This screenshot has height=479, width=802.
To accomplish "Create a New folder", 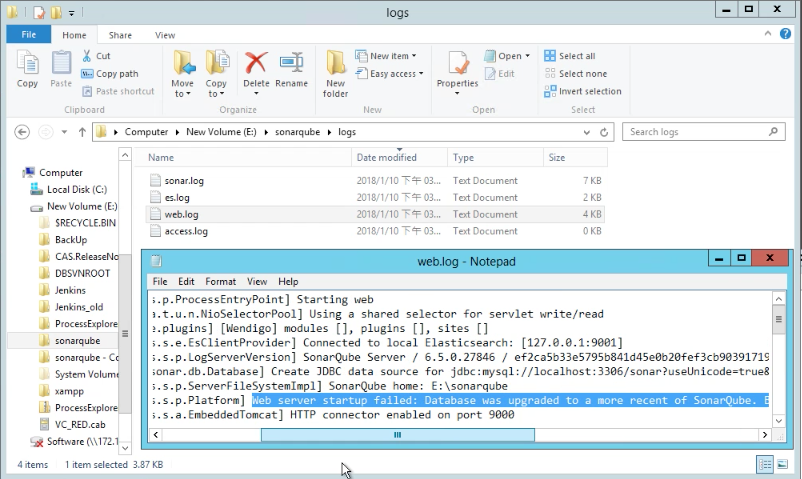I will click(x=336, y=73).
